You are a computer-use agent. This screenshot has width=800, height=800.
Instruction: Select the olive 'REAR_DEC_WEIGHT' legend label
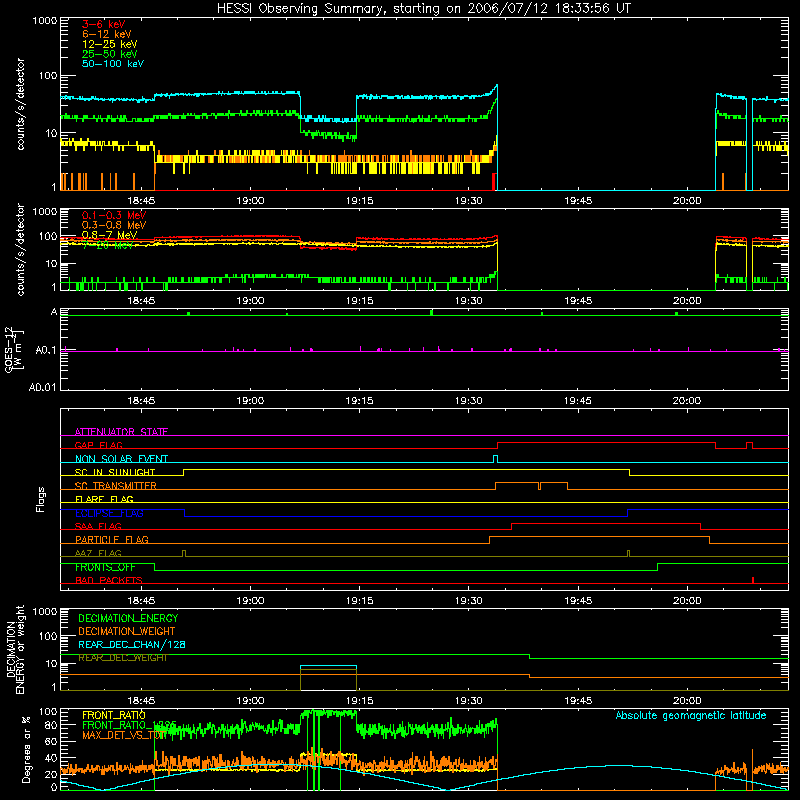[123, 658]
